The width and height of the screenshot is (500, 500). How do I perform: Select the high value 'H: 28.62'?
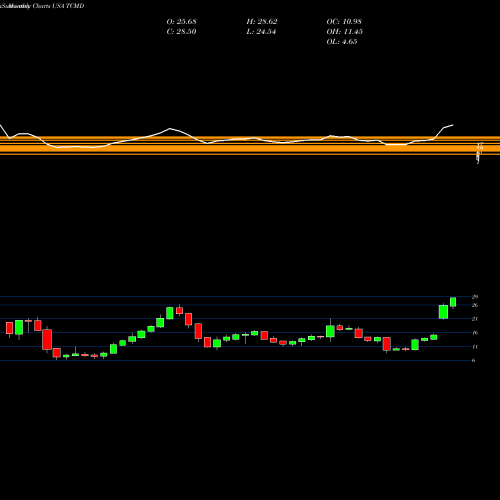[x=262, y=22]
